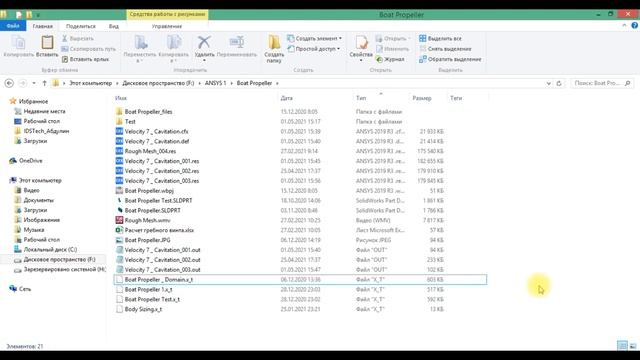Click the search Boat Propeller field

(x=601, y=83)
